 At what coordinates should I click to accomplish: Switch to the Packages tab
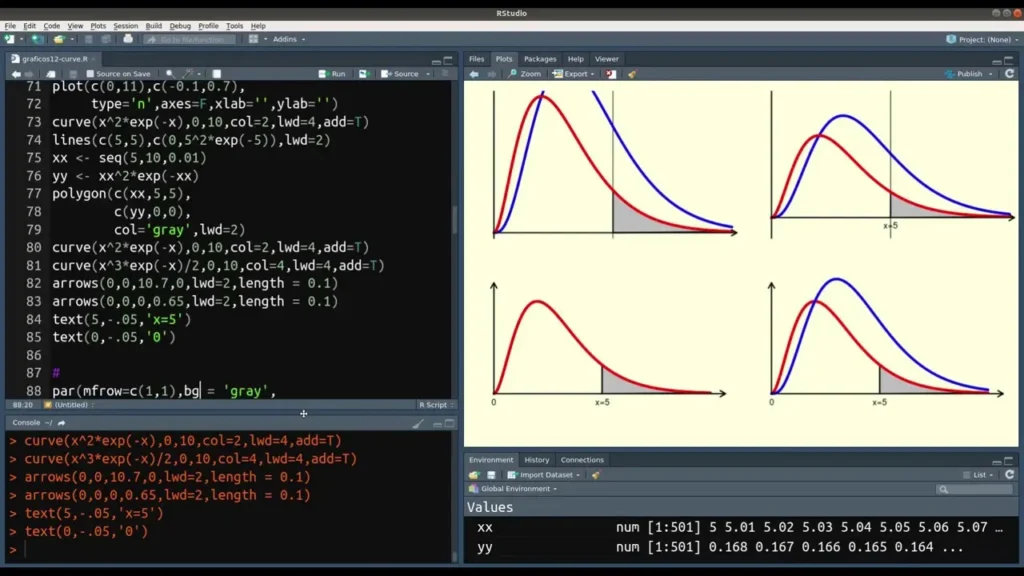[540, 59]
